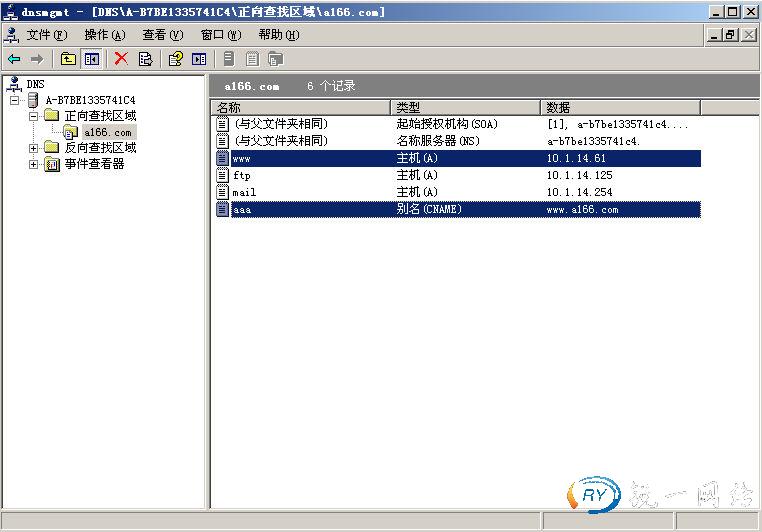Click the 类型 column header
This screenshot has height=532, width=762.
[465, 107]
